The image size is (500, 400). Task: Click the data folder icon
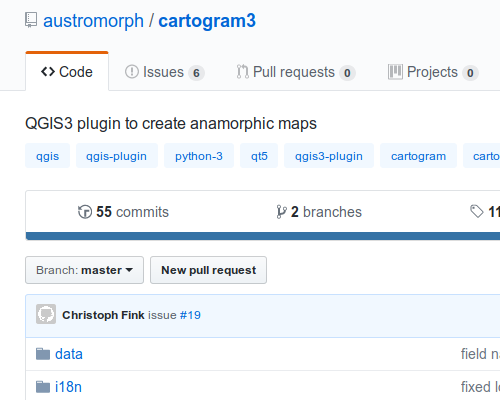click(43, 354)
